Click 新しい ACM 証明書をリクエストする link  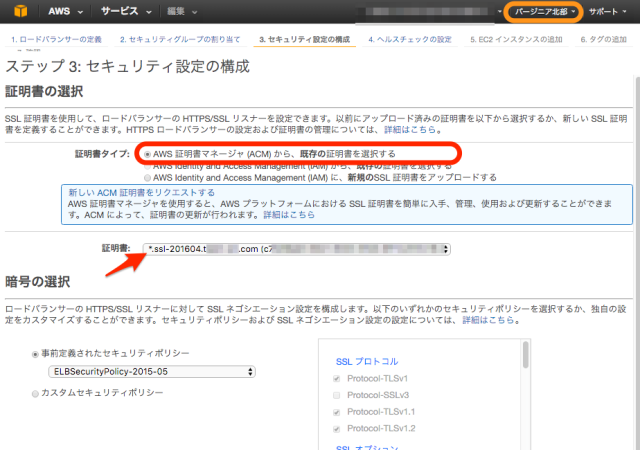point(141,192)
